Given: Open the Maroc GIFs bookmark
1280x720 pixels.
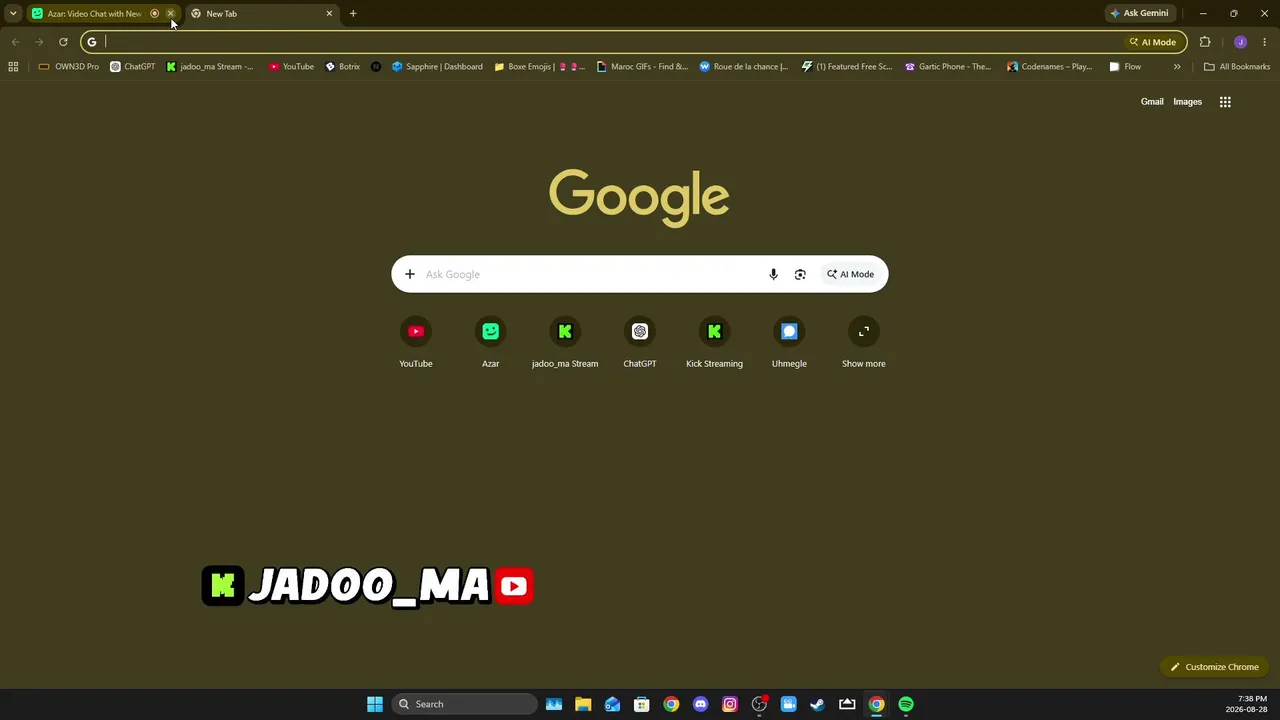Looking at the screenshot, I should click(642, 67).
